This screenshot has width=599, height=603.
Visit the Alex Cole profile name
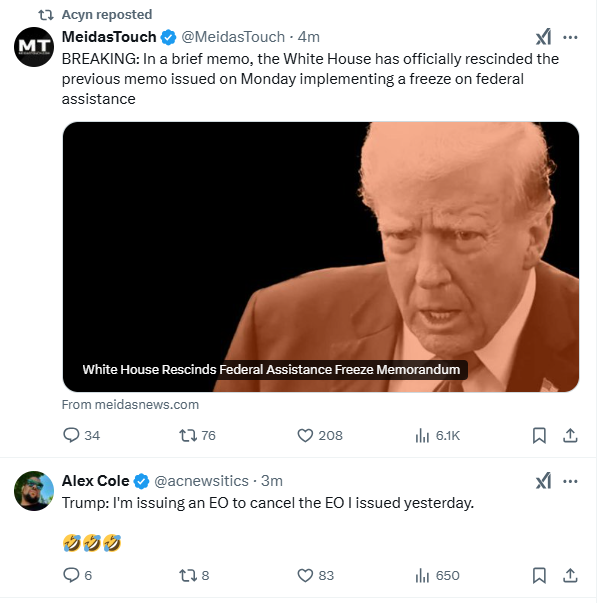pyautogui.click(x=95, y=481)
